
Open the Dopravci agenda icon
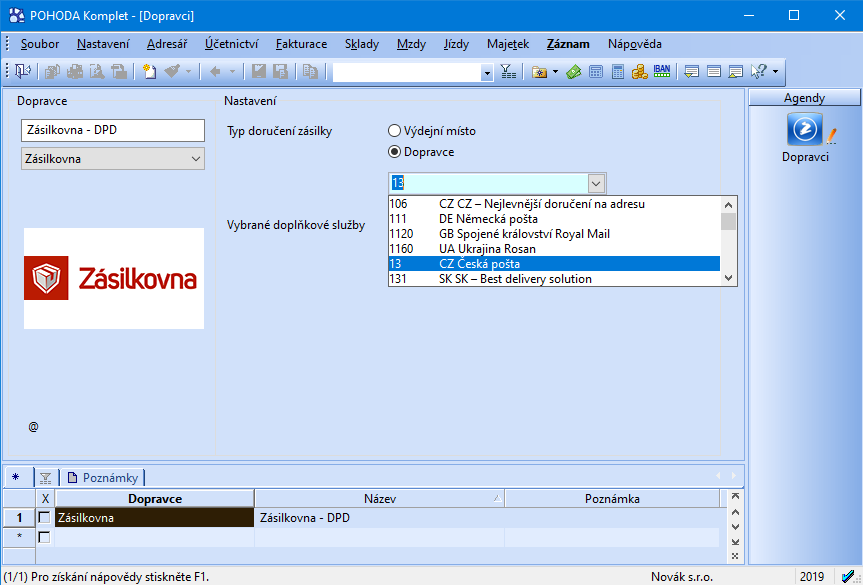[x=805, y=129]
